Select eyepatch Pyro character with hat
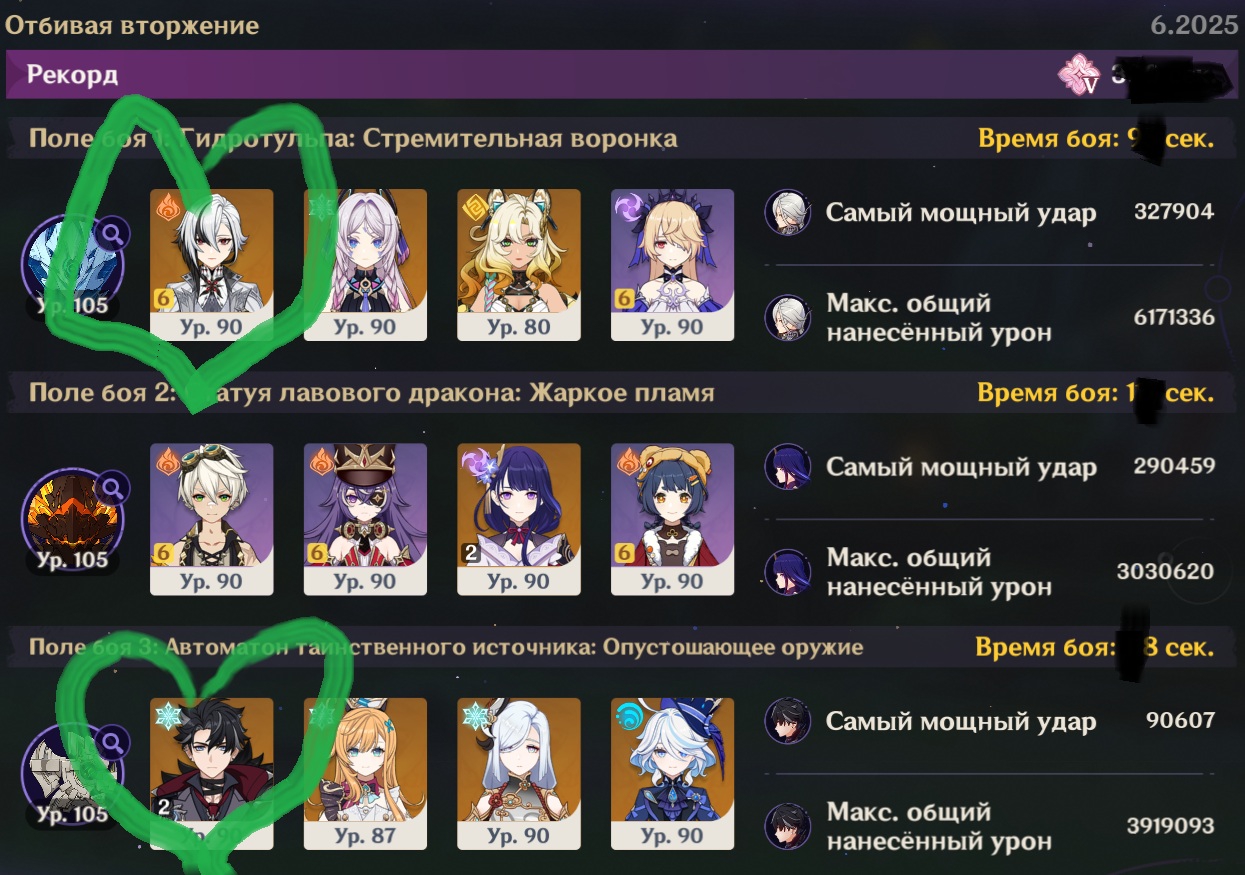 click(365, 520)
